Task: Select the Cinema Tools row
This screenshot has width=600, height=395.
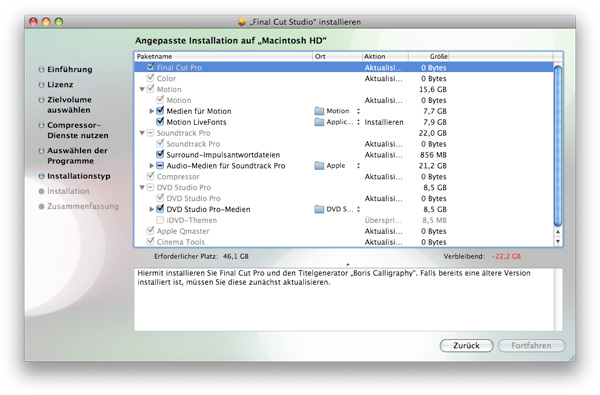Action: coord(344,242)
